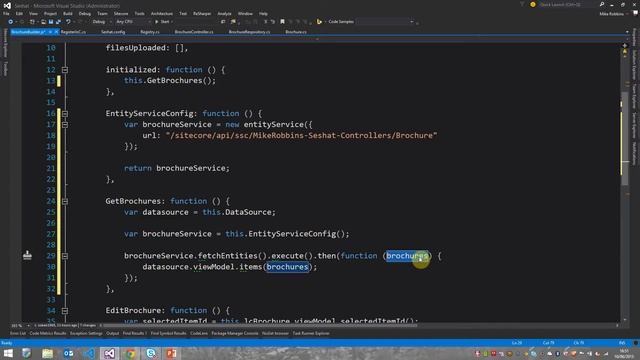Open the View menu
Screen dimensions: 640x360
33,13
